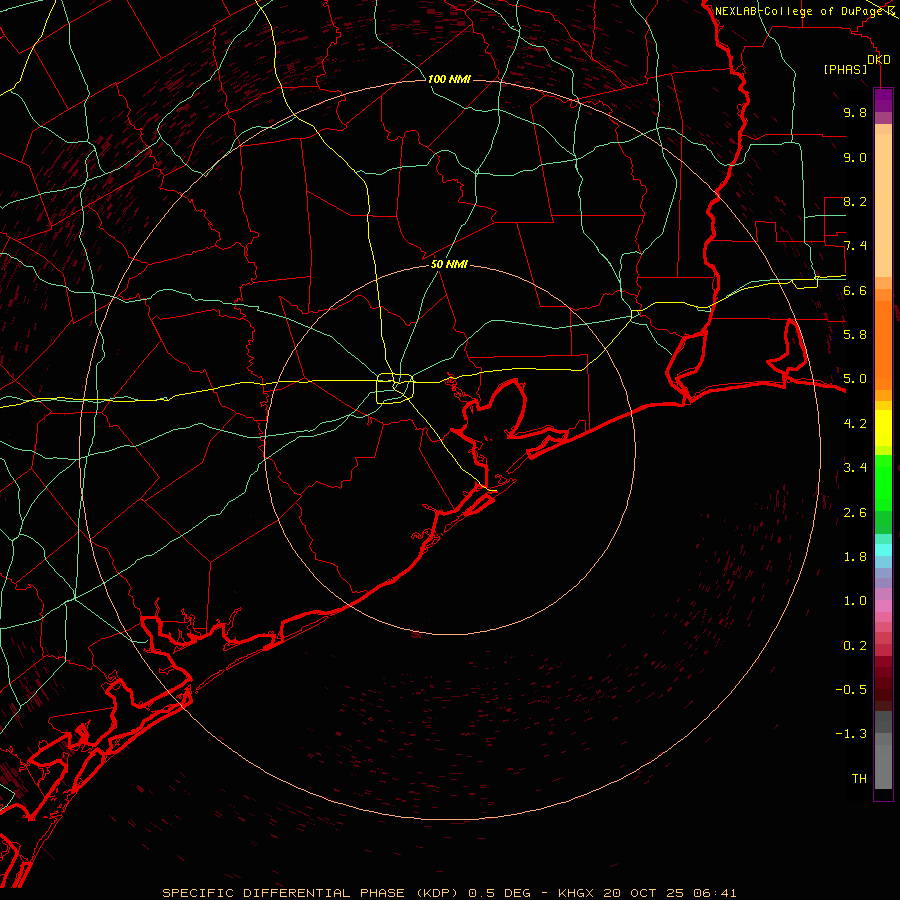Click the 5.8 scale value
This screenshot has height=900, width=900.
[x=855, y=334]
